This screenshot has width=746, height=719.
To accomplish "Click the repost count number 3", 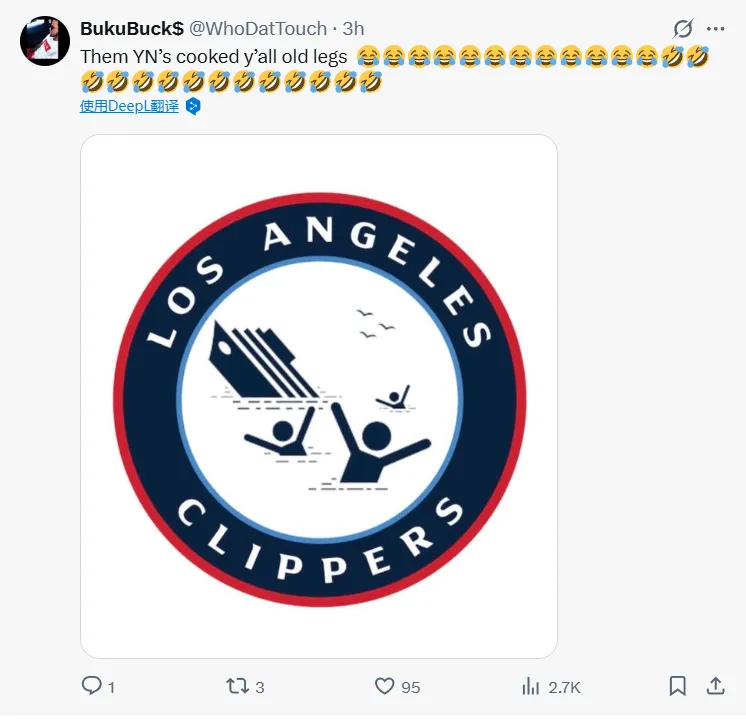I will pos(260,687).
